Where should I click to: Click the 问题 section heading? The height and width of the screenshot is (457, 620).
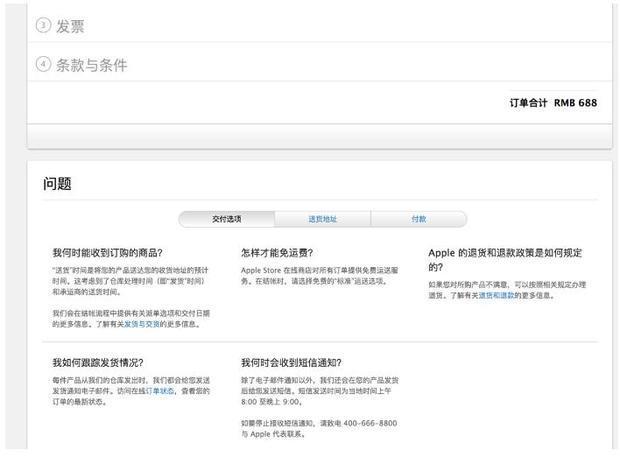tap(57, 184)
